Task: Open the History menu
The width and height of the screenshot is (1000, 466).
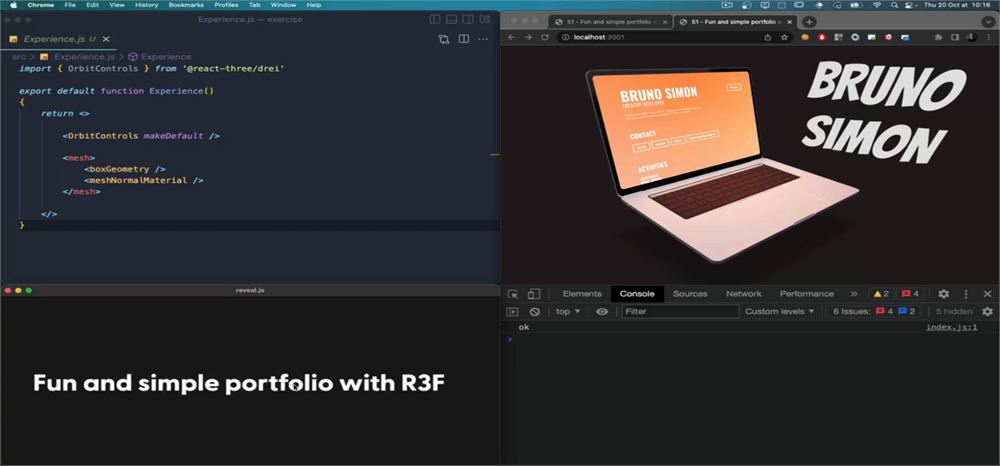Action: click(x=147, y=4)
